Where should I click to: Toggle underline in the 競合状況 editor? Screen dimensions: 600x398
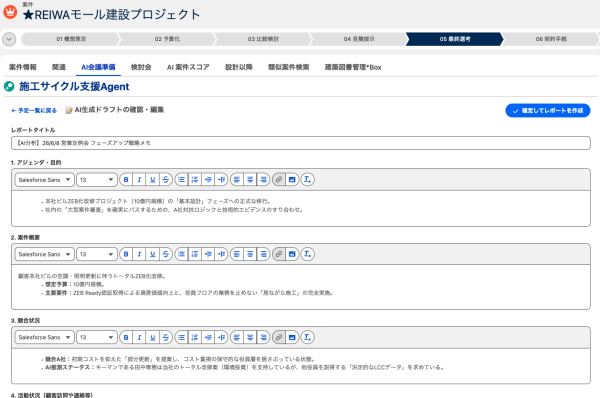[x=153, y=338]
